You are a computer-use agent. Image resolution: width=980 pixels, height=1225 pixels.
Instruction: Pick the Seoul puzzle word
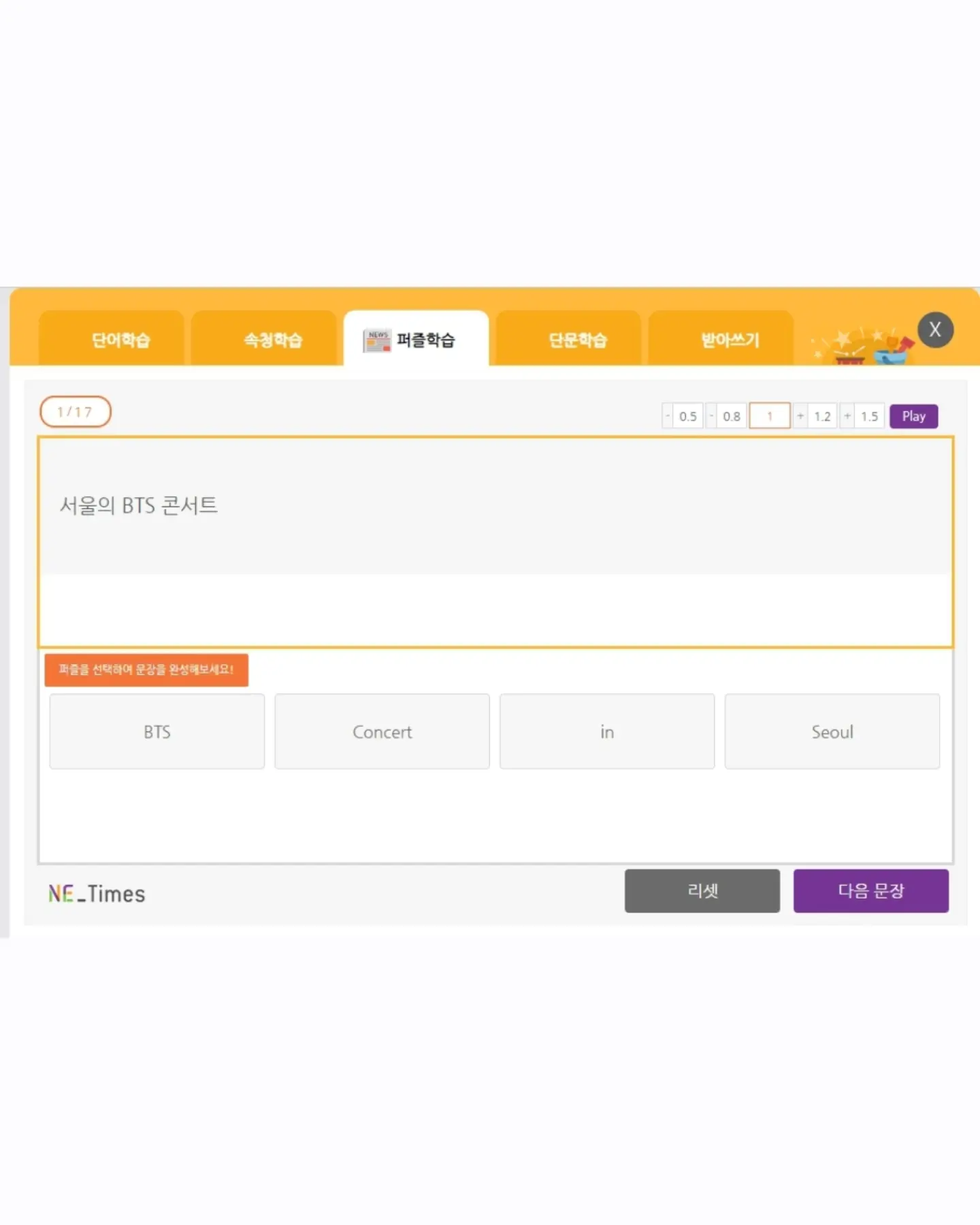pos(832,732)
